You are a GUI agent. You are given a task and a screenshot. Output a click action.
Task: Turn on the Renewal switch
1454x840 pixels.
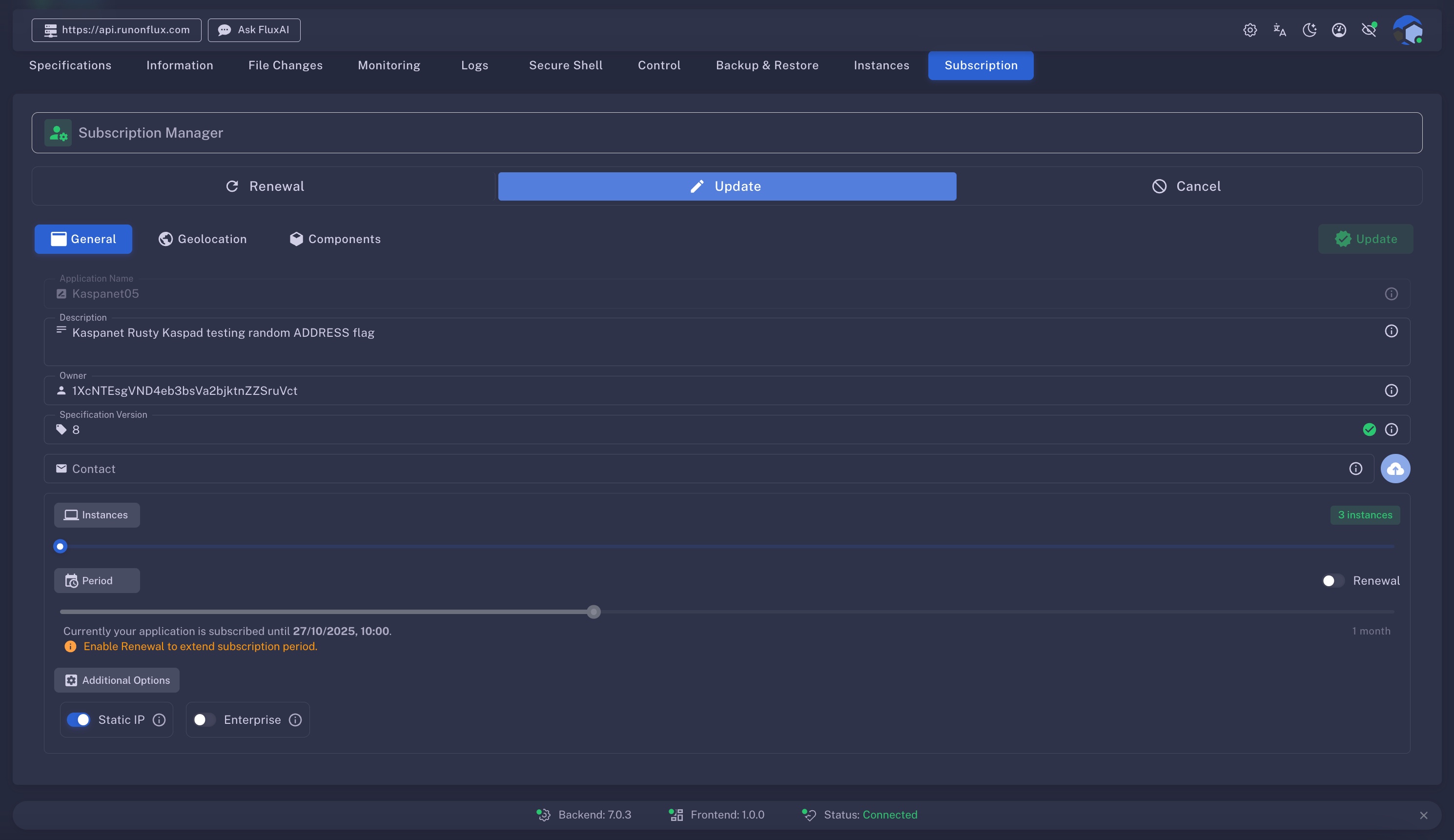pos(1332,581)
